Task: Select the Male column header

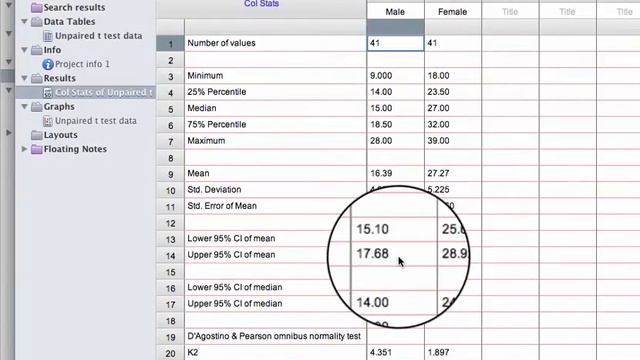Action: point(395,12)
